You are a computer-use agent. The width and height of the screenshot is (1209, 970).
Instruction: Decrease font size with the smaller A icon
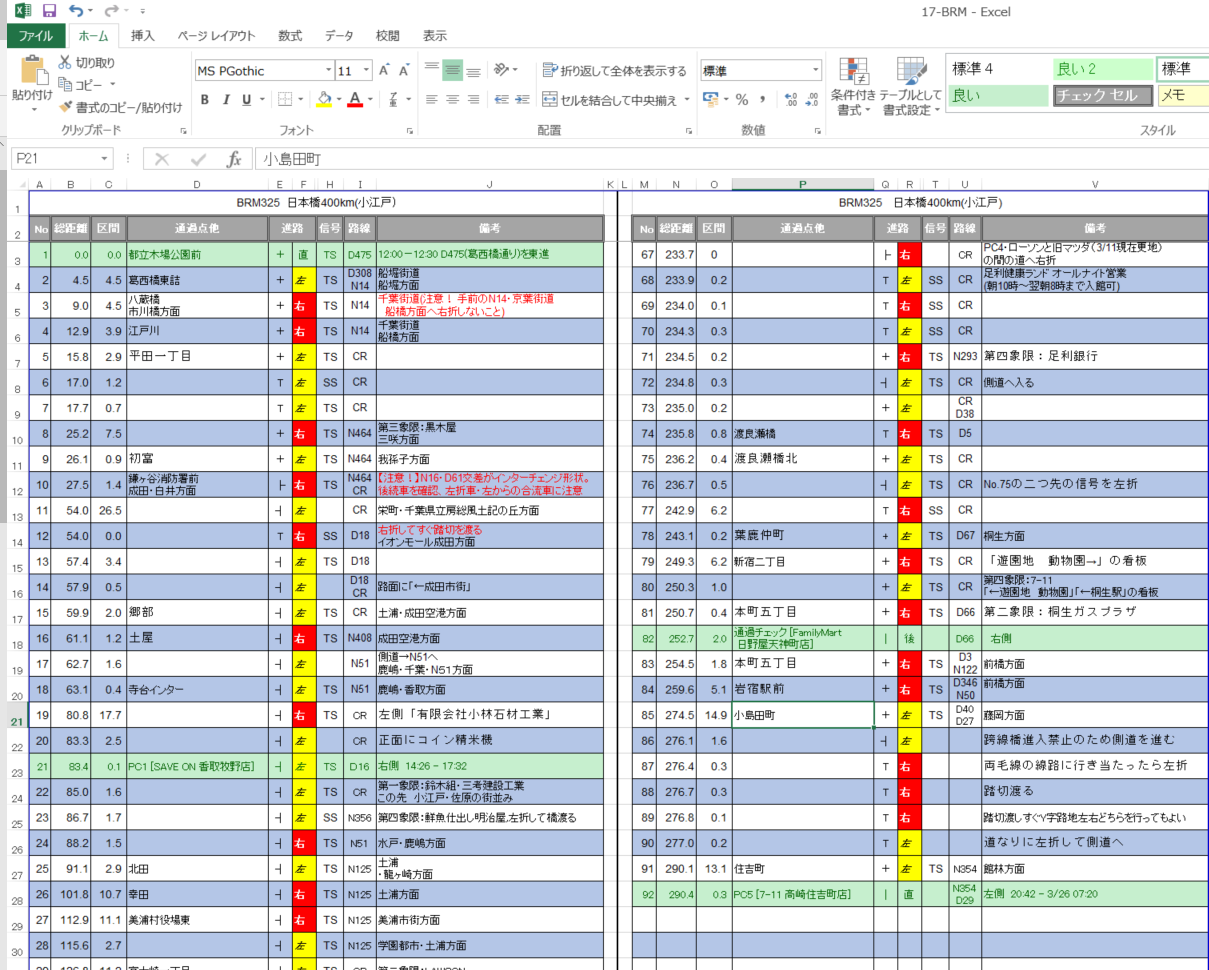[404, 71]
